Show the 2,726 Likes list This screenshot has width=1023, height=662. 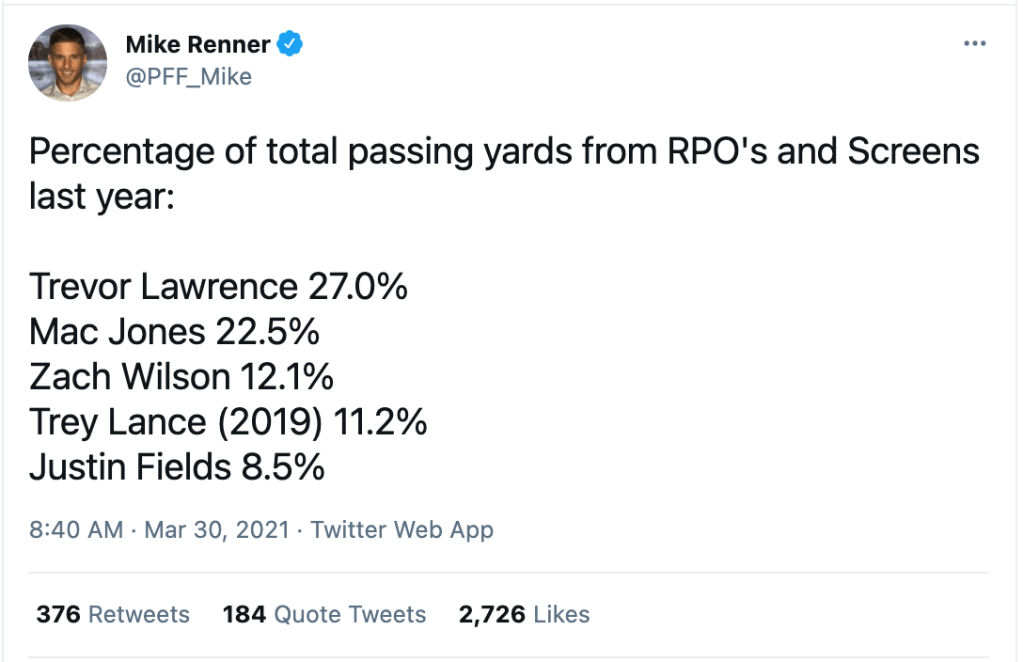click(x=523, y=614)
